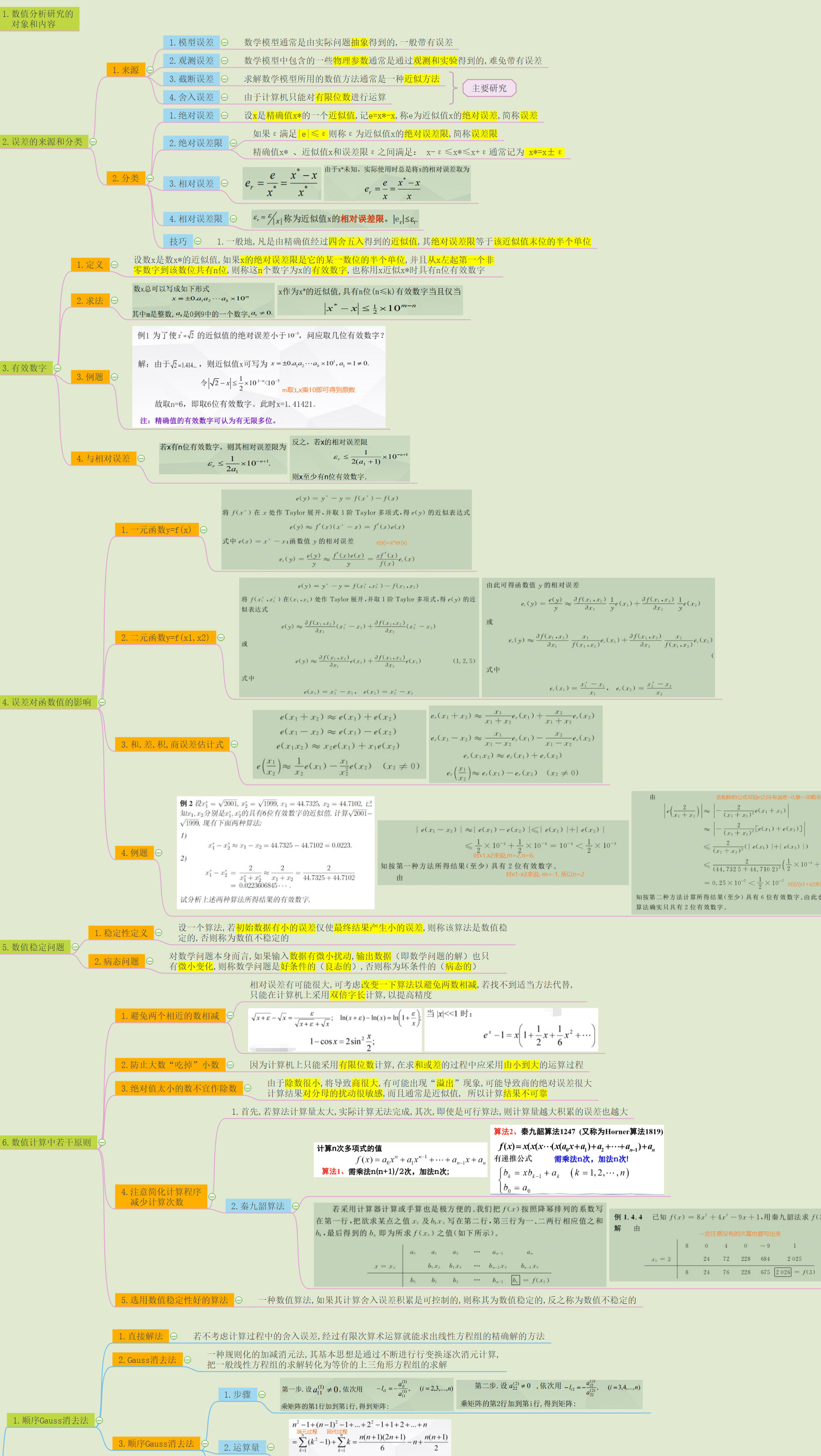Select the '4. 相对误差限' node

coord(196,219)
